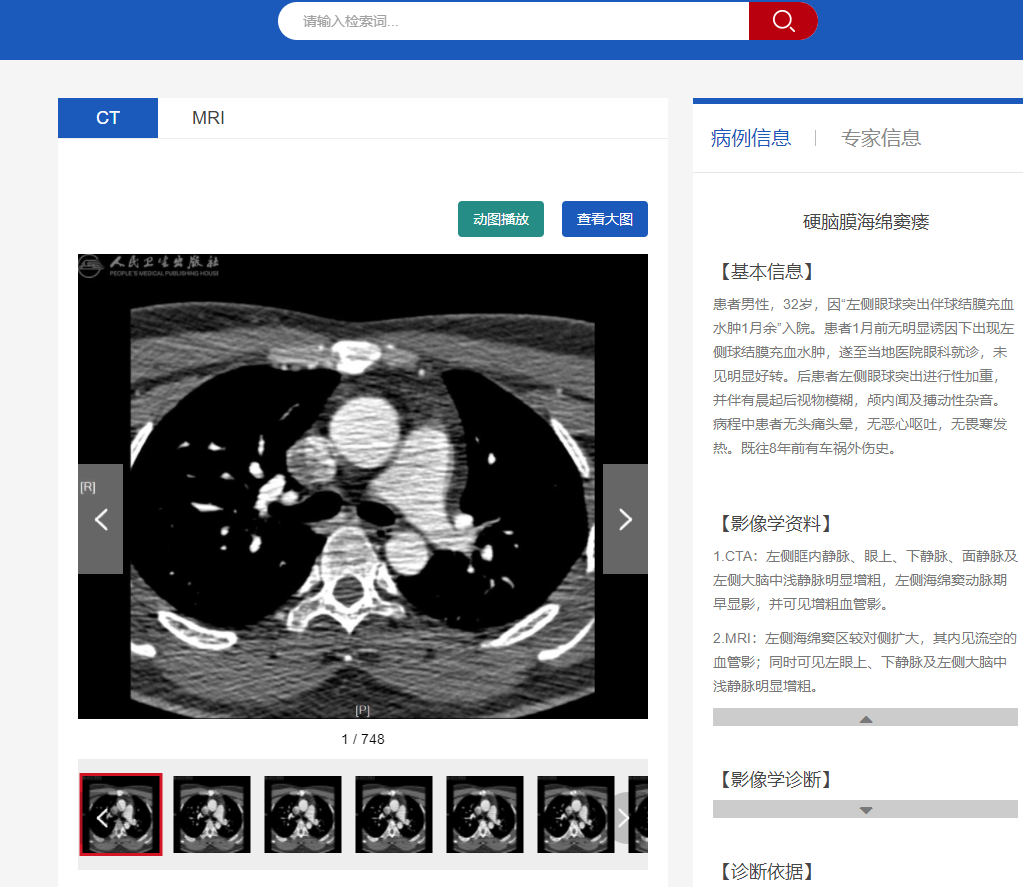Collapse the 影像学资料 section with up arrow bar

point(865,717)
